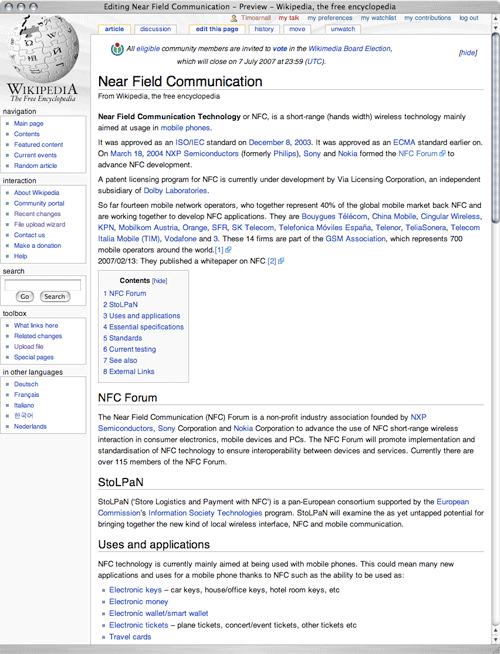Open the discussion tab
Screen dimensions: 500x654
point(156,29)
